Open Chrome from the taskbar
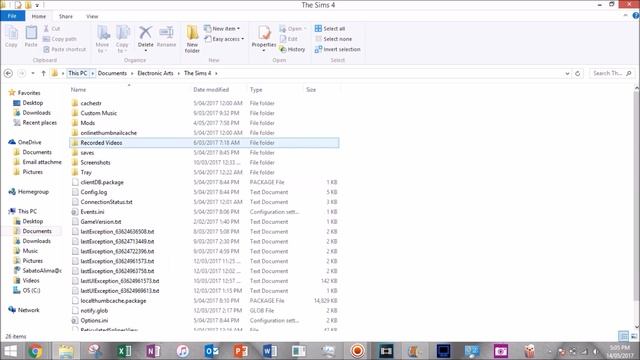The height and width of the screenshot is (360, 640). pos(36,351)
